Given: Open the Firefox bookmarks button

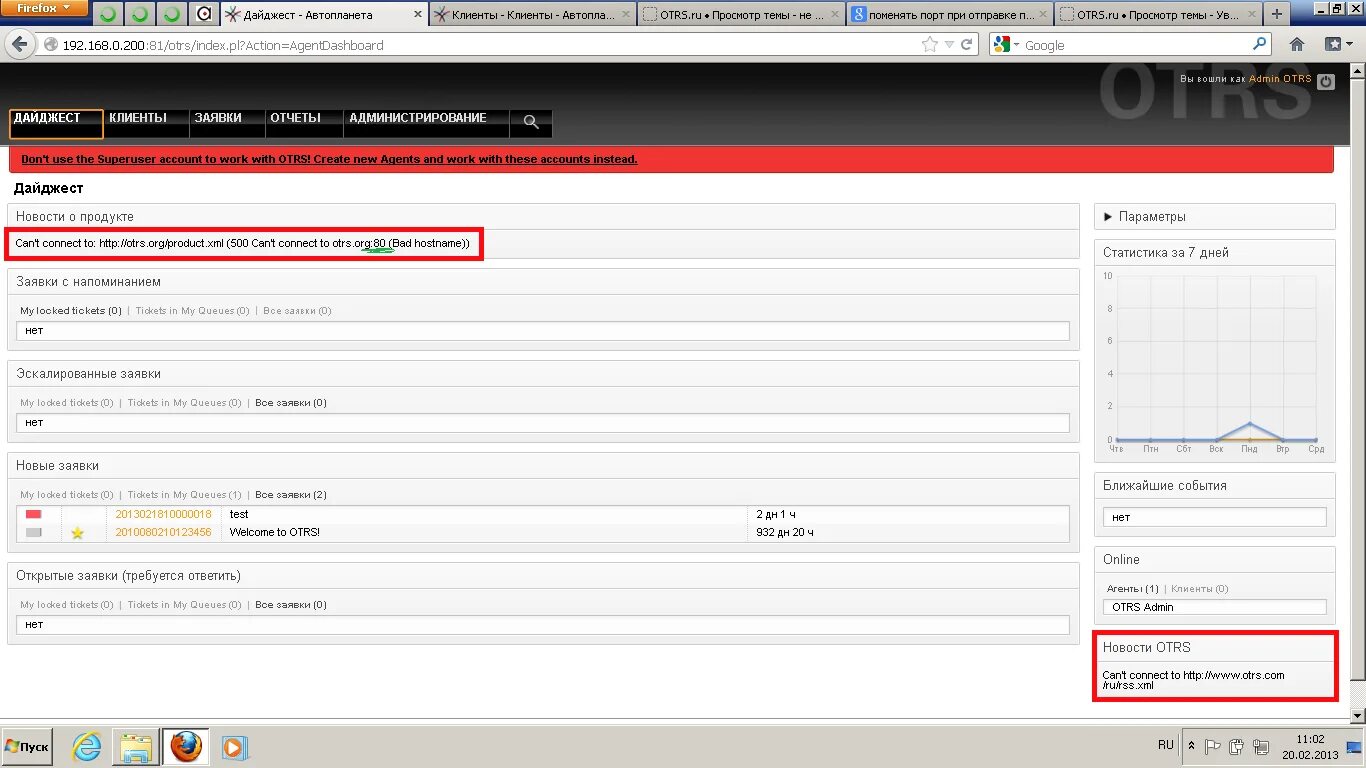Looking at the screenshot, I should [x=1337, y=45].
